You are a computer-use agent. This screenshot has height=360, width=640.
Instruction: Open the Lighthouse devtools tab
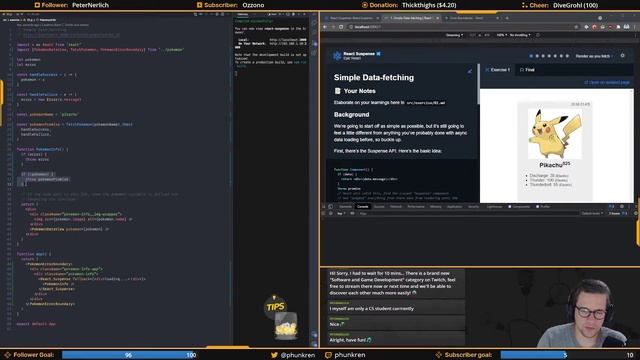click(494, 207)
